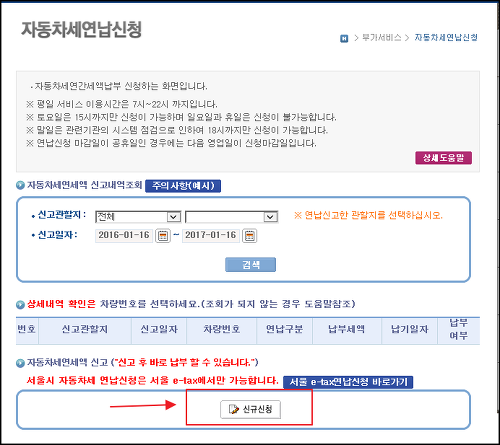Image resolution: width=500 pixels, height=445 pixels.
Task: Expand the second empty jurisdiction dropdown
Action: click(232, 217)
